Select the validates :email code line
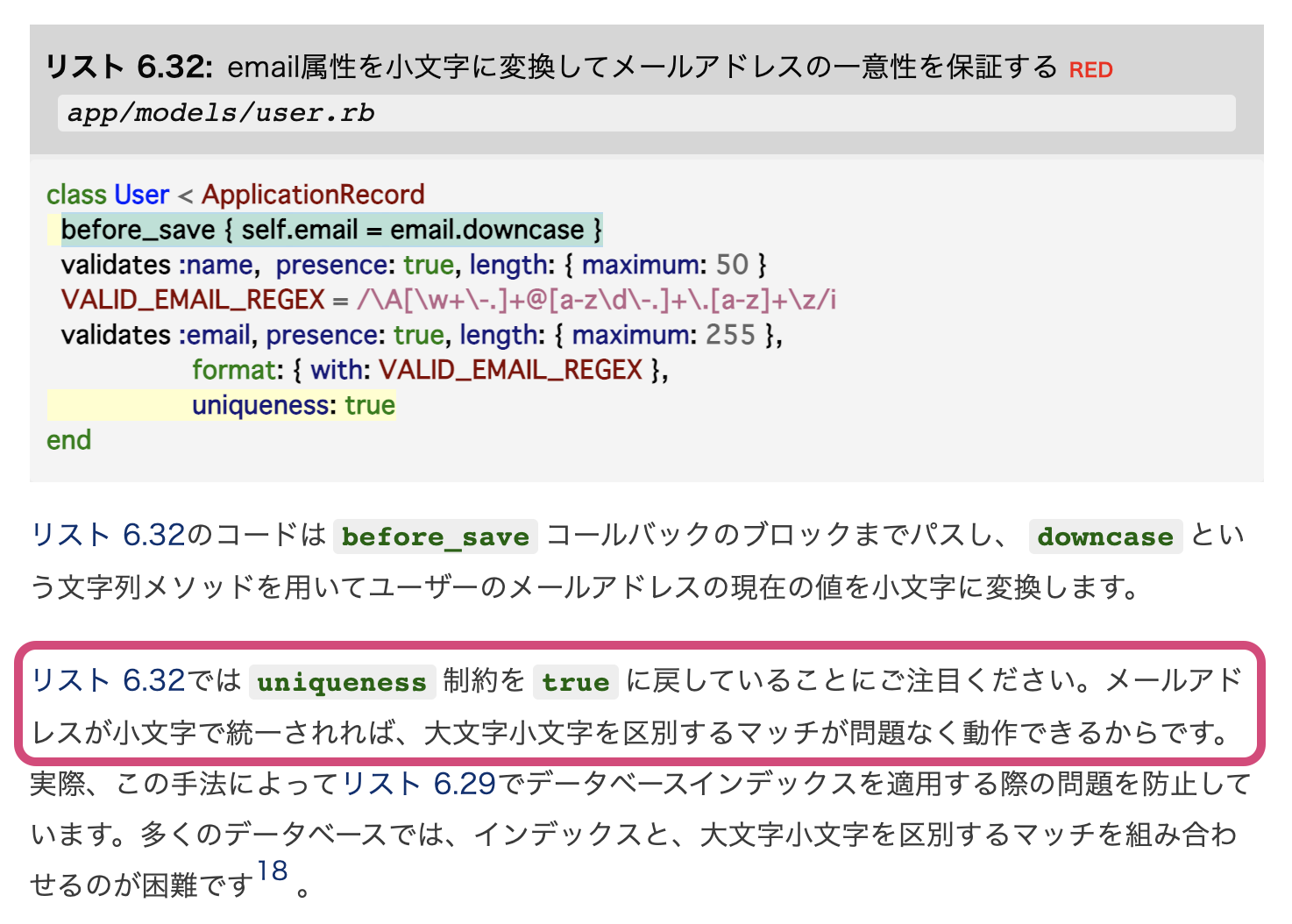The image size is (1292, 924). (x=421, y=334)
